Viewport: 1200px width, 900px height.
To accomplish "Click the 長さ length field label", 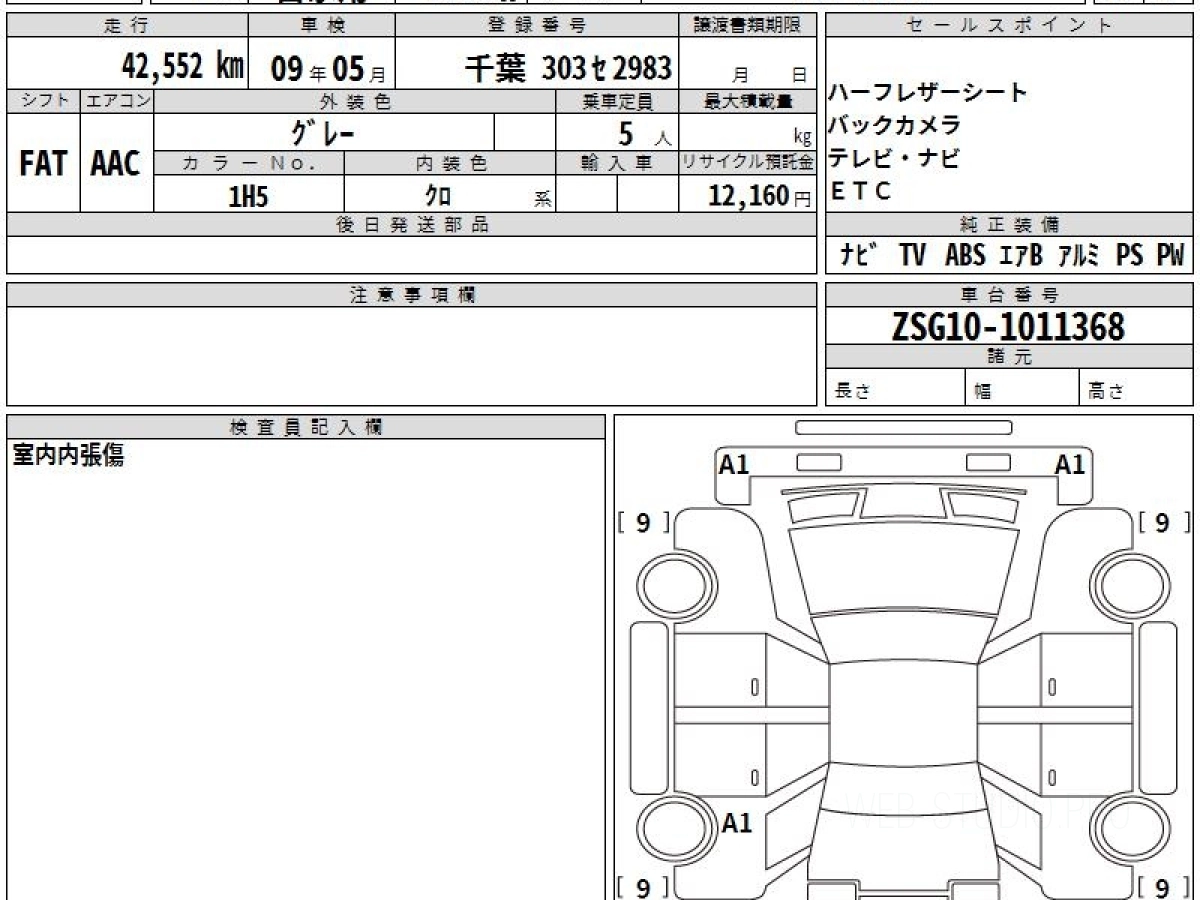I will click(x=852, y=391).
